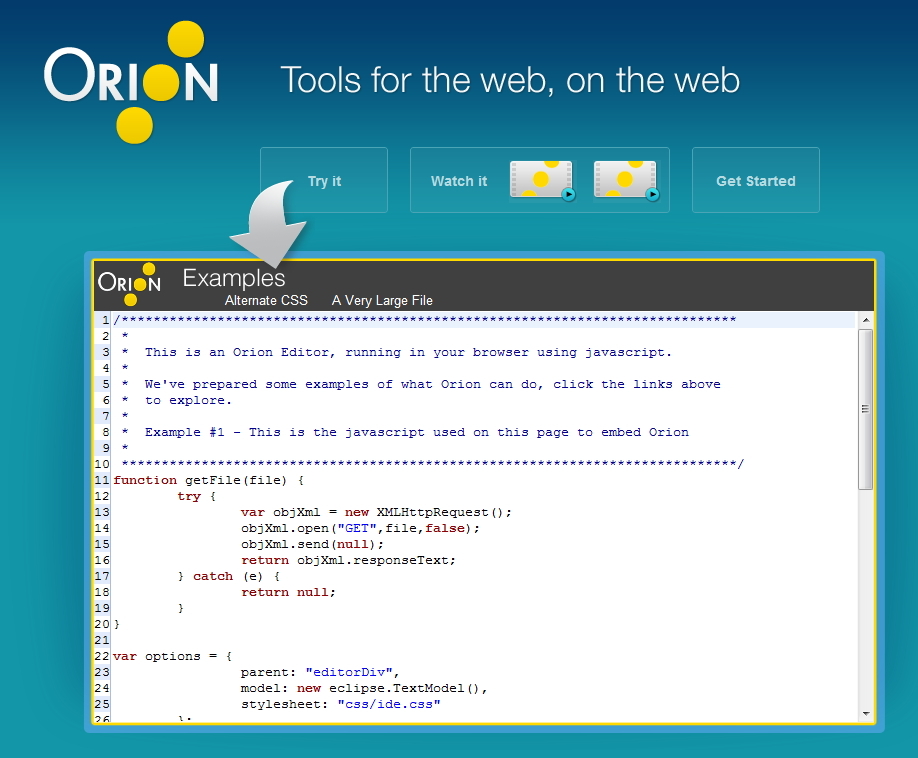Click the editor scrollbar up arrow
This screenshot has height=758, width=918.
(x=866, y=320)
